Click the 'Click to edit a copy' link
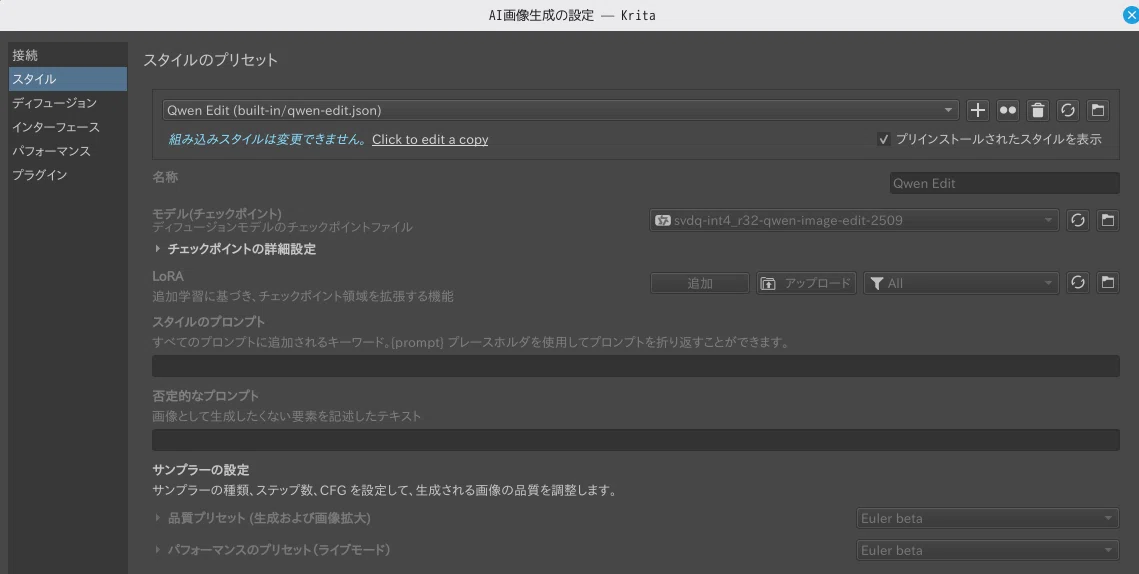The width and height of the screenshot is (1139, 574). (x=430, y=140)
